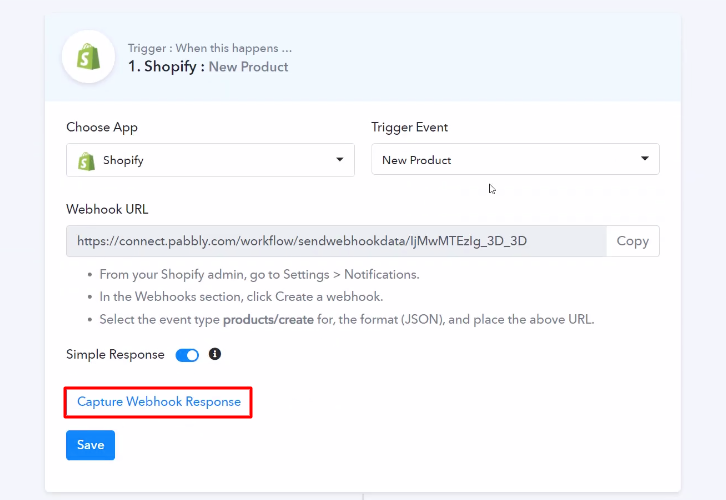Click instruction 'From your Shopify admin, go to Settings'
726x500 pixels.
259,275
